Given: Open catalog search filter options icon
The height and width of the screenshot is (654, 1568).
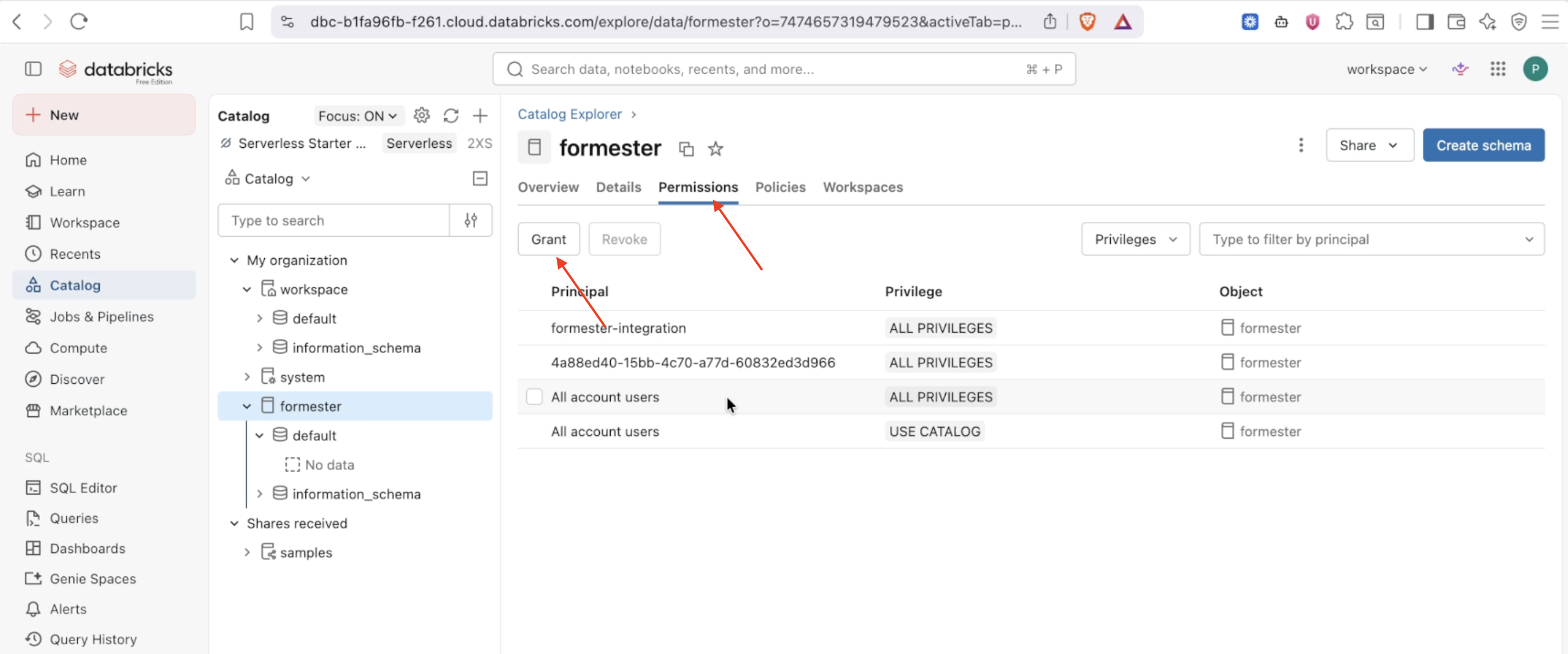Looking at the screenshot, I should click(471, 220).
